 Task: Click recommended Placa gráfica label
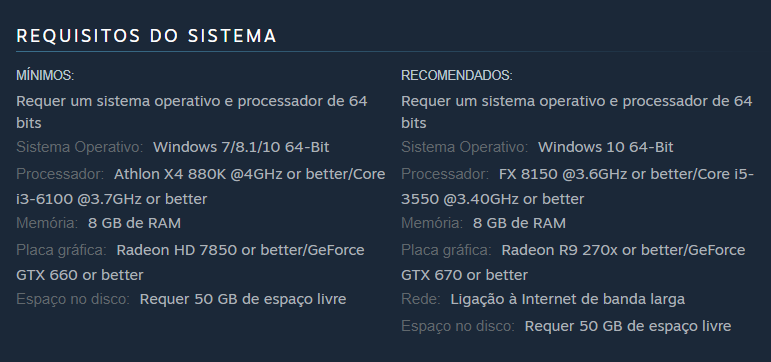click(446, 250)
